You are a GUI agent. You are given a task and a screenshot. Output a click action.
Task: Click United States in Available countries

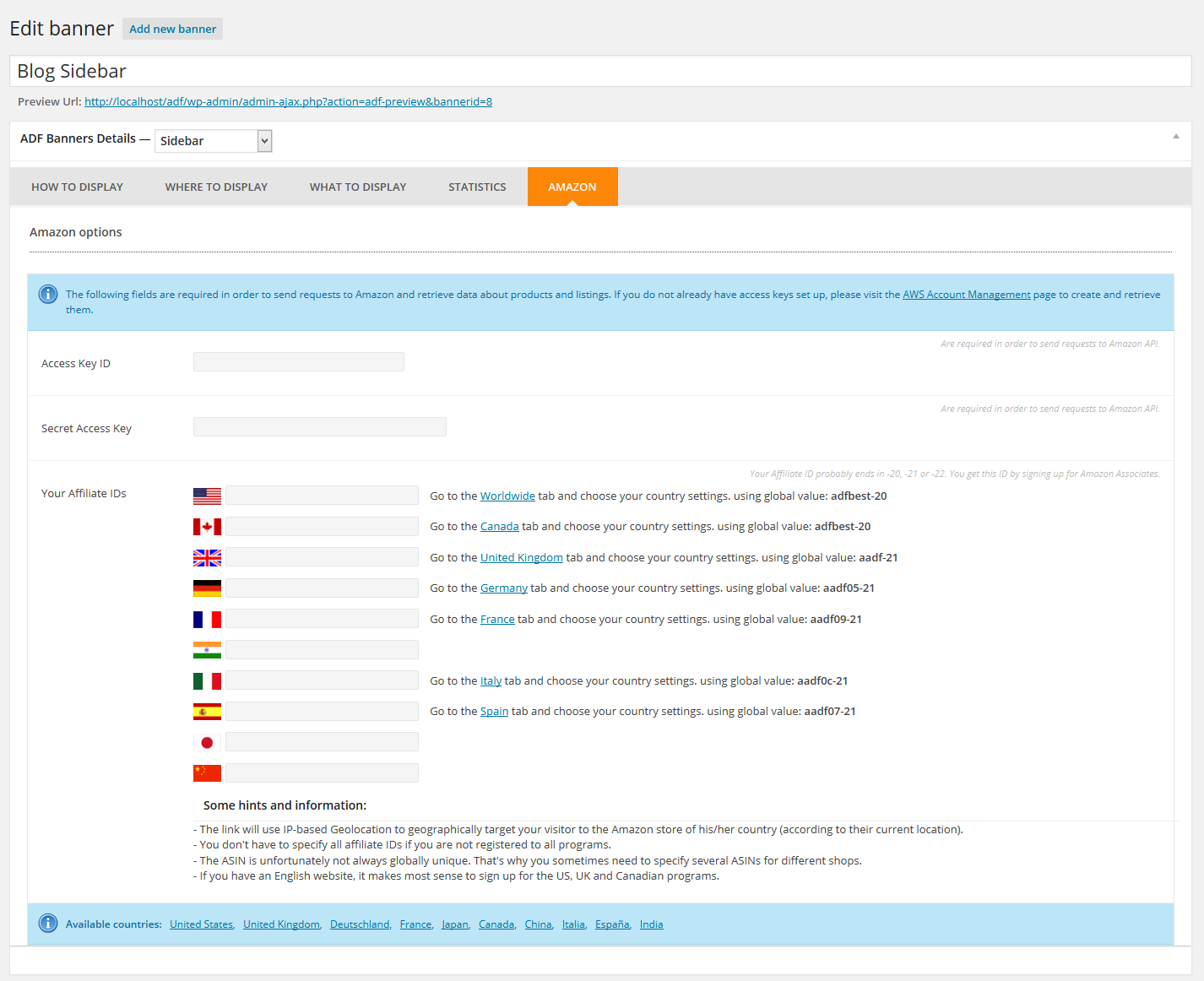[201, 924]
